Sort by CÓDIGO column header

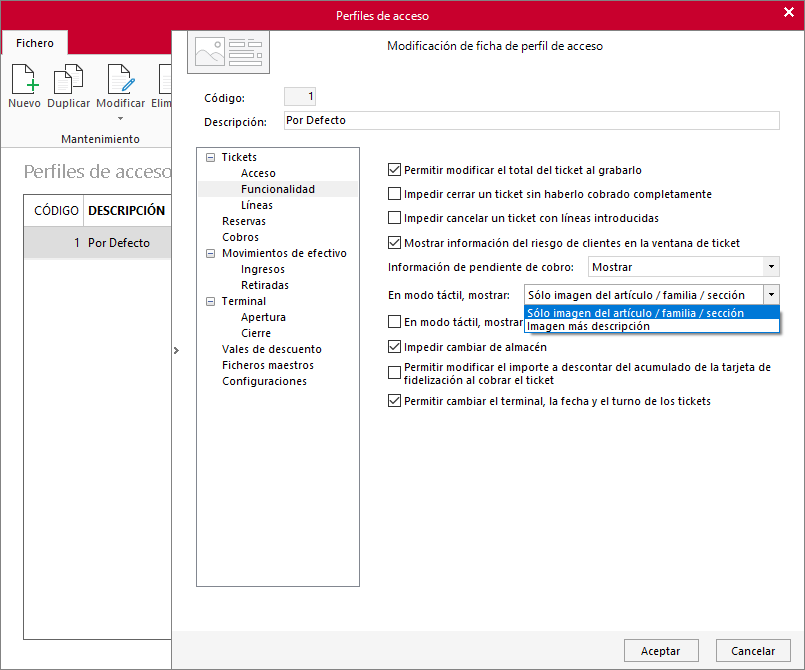[x=56, y=210]
